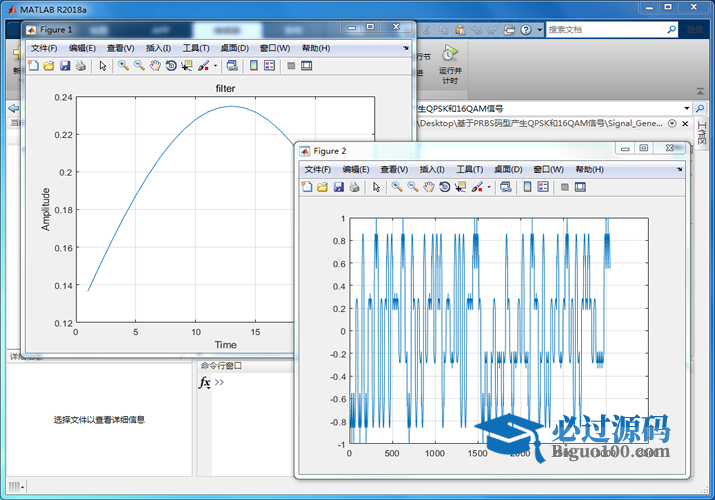This screenshot has width=715, height=500.
Task: Open file icon in Figure 1 toolbar
Action: (49, 66)
